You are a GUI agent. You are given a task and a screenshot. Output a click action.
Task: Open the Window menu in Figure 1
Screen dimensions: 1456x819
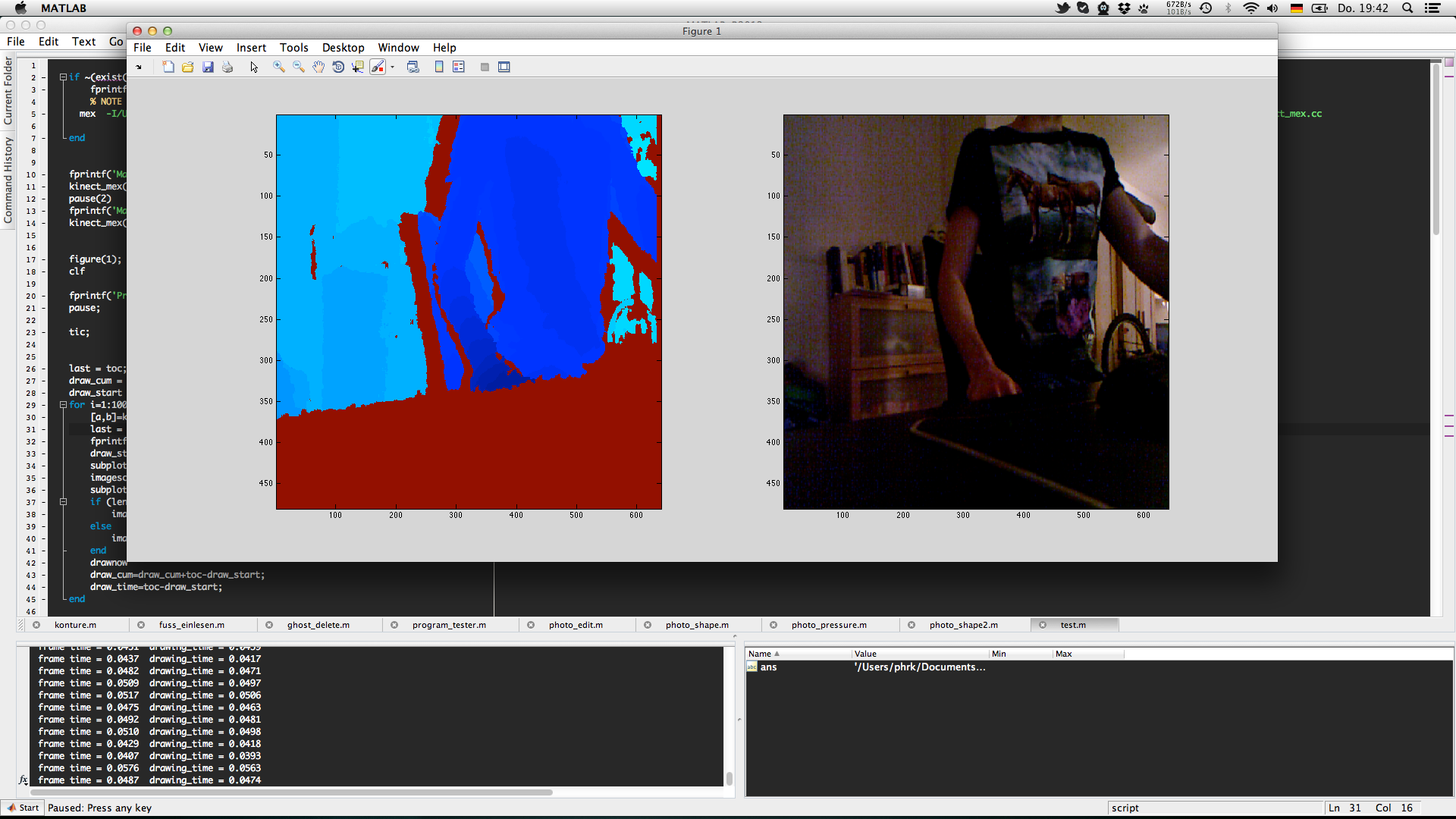pos(399,47)
